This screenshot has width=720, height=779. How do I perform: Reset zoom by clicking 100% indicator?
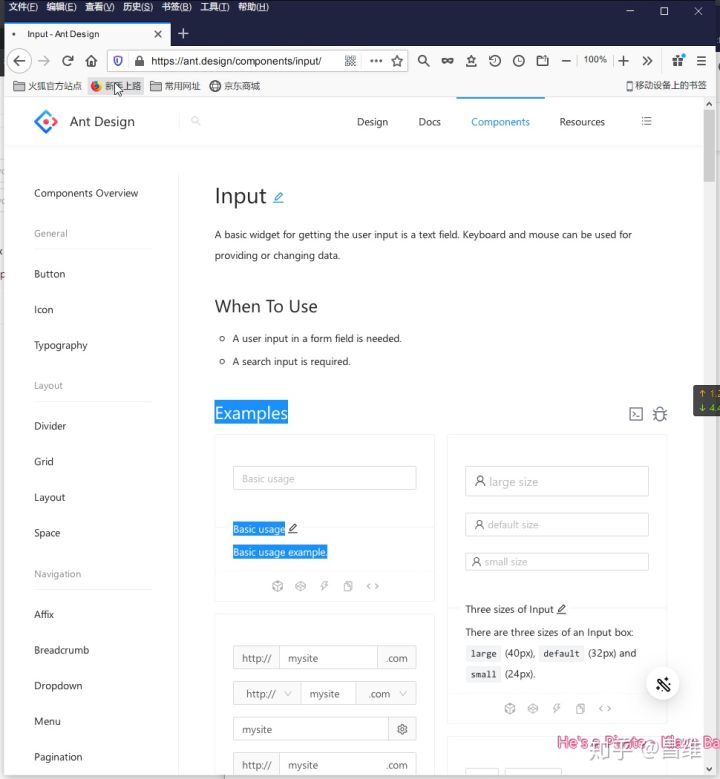point(595,60)
